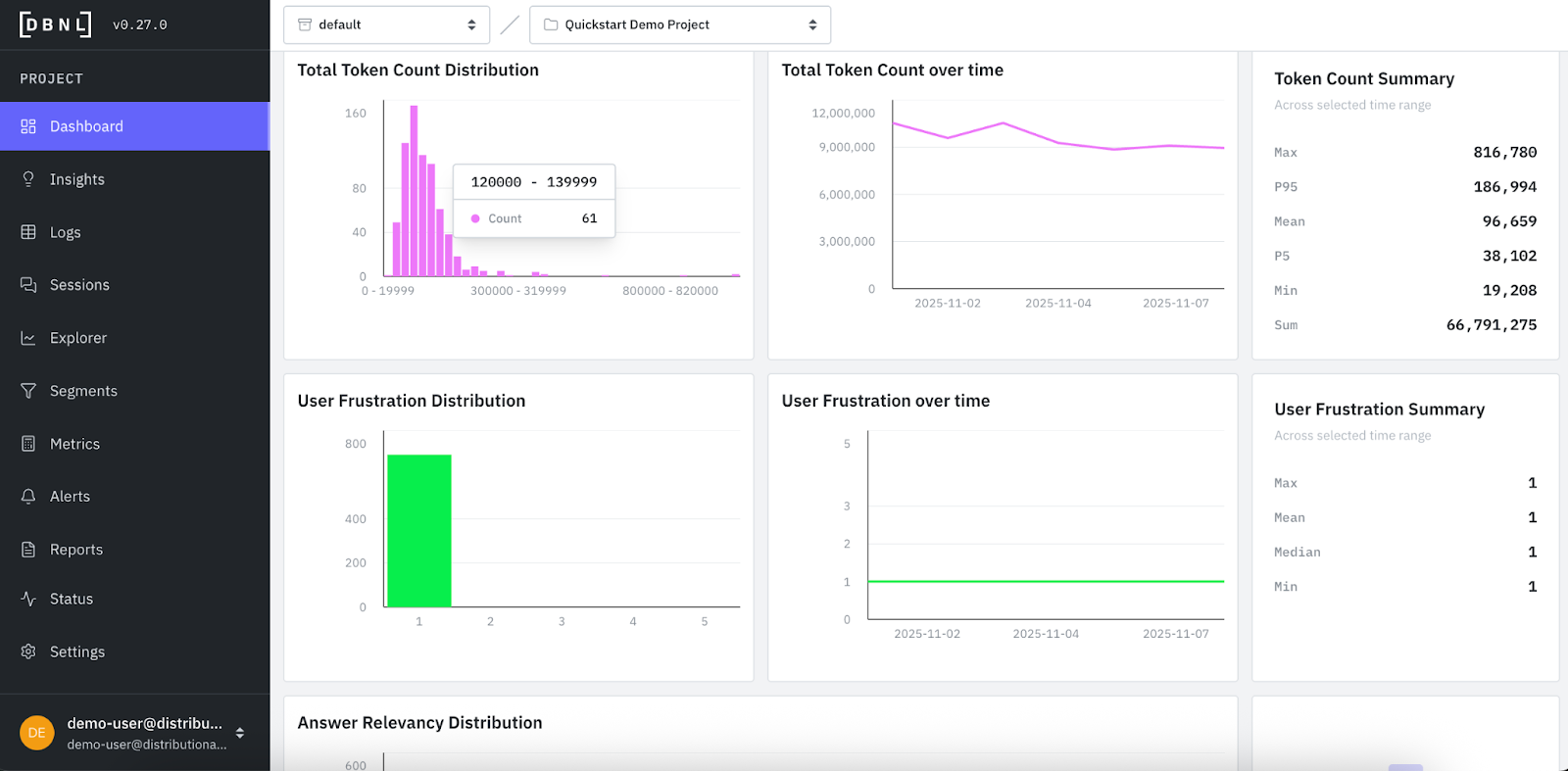The image size is (1568, 771).
Task: Click the Dashboard grid icon
Action: (x=28, y=126)
